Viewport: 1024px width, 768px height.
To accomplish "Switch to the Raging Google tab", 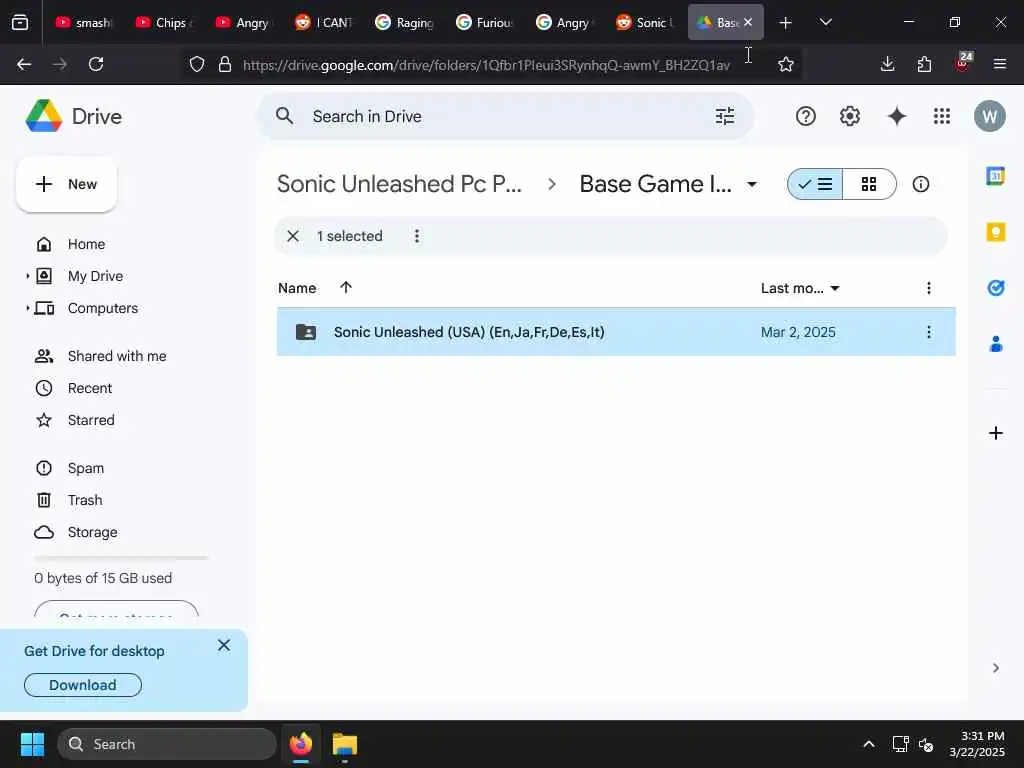I will 405,22.
